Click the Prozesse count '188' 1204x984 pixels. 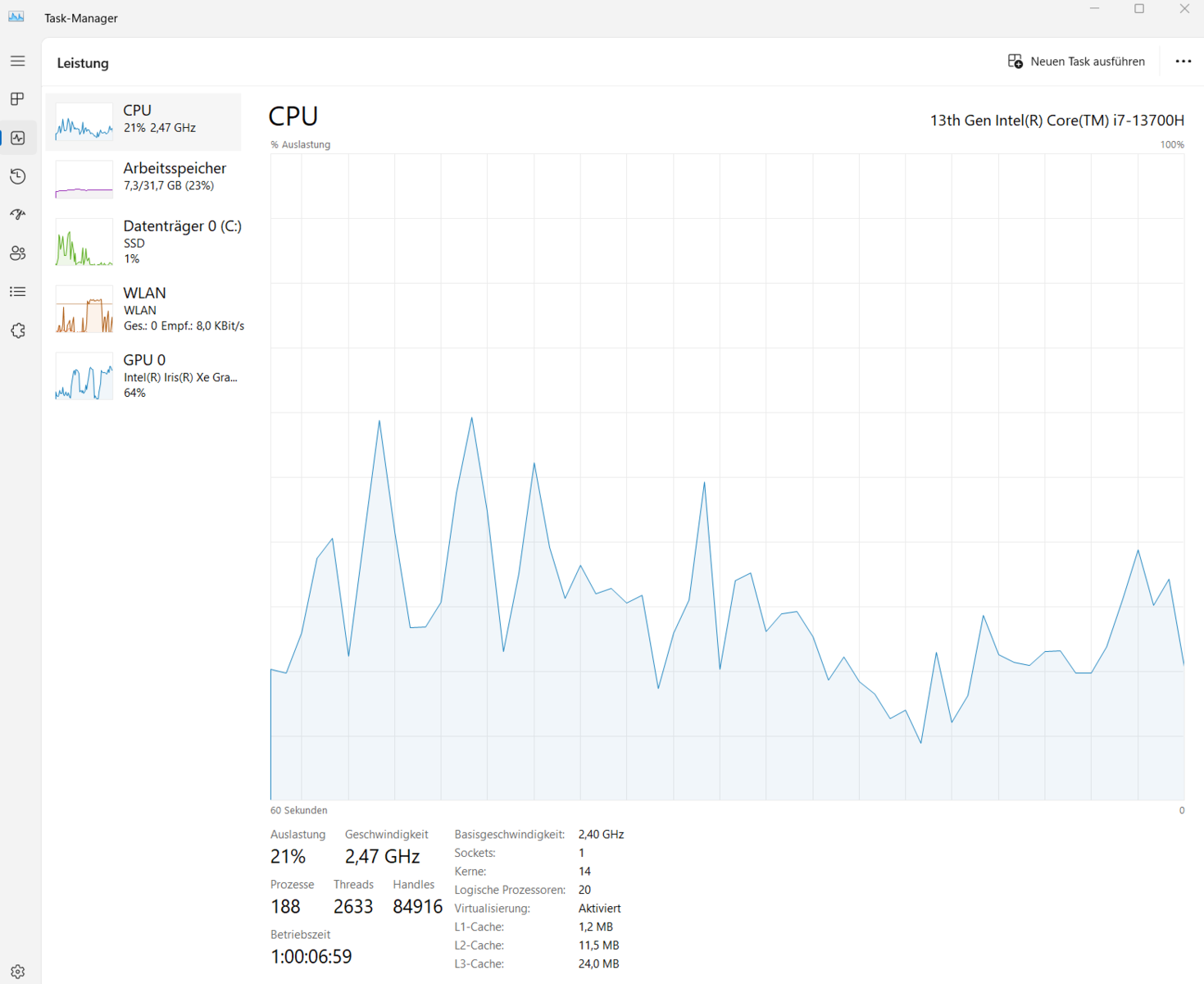285,907
